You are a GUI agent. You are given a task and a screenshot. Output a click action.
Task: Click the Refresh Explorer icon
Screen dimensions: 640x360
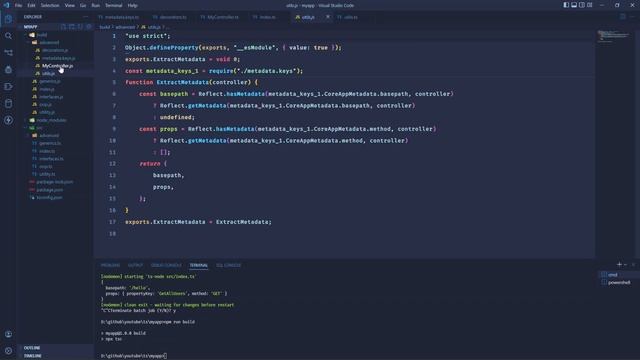click(80, 27)
